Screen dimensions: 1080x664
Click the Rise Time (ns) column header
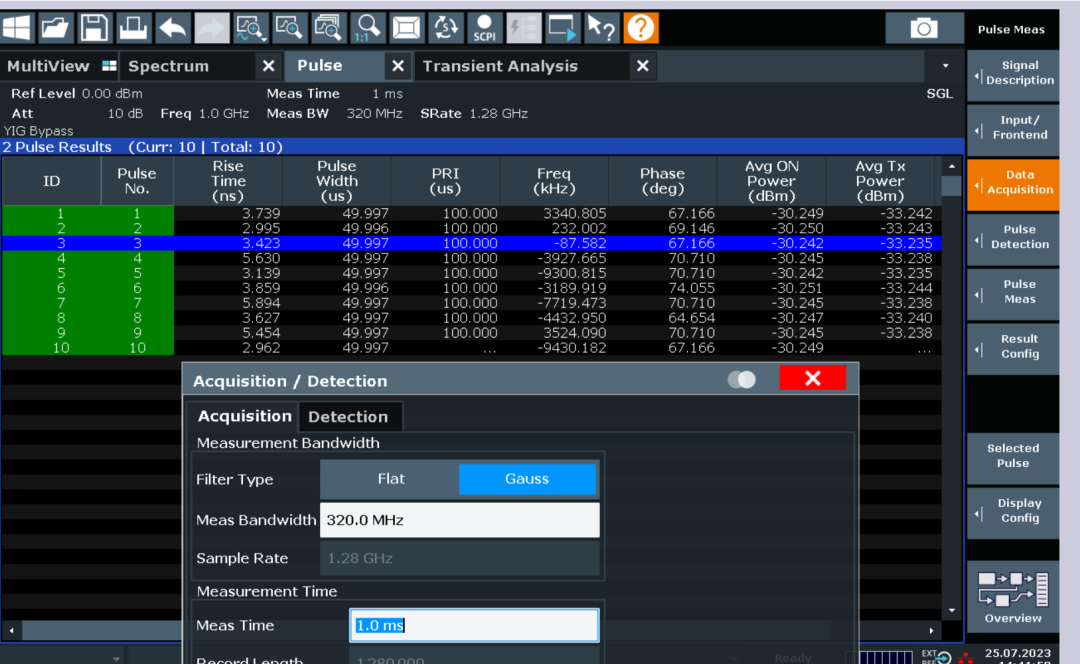[228, 181]
